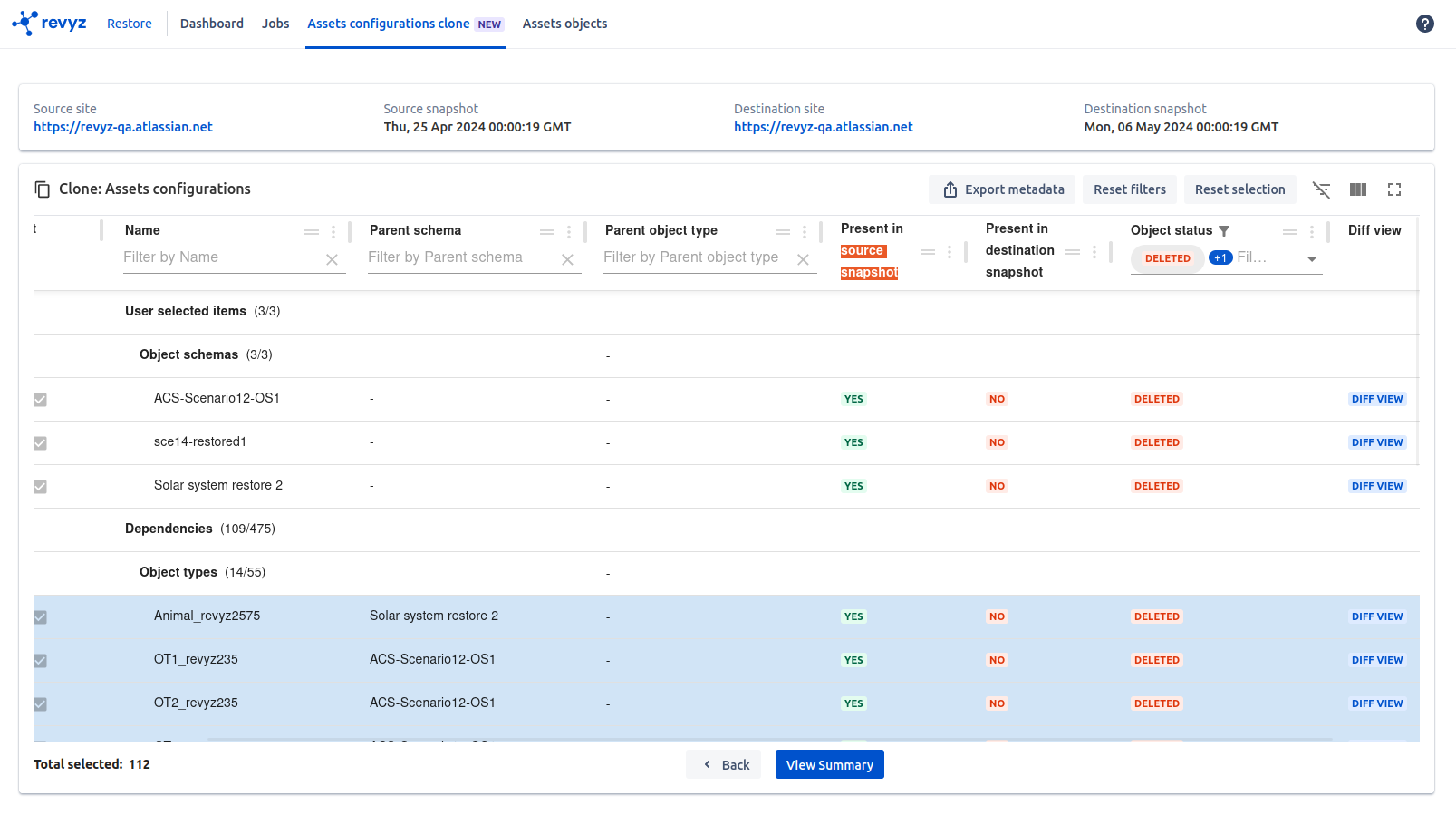Toggle checkbox for Solar system restore 2 schema
The height and width of the screenshot is (815, 1456).
[40, 487]
